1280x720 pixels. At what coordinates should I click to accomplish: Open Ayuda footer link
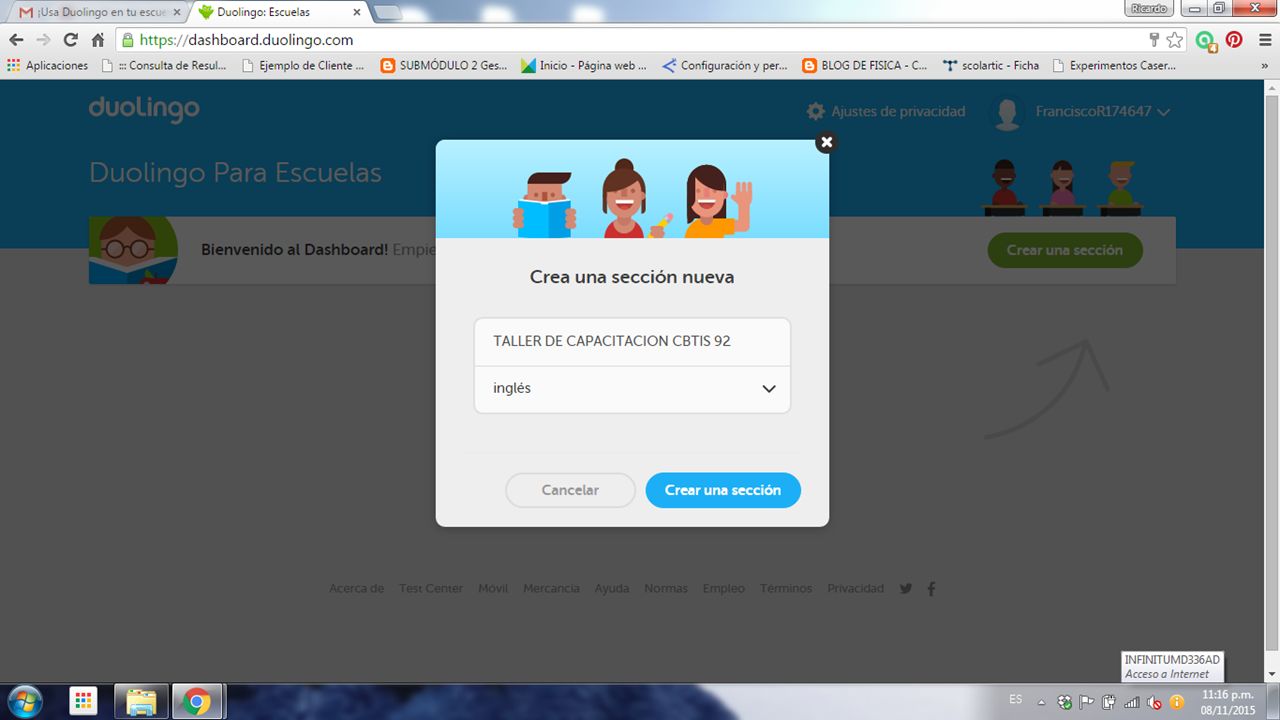click(612, 588)
